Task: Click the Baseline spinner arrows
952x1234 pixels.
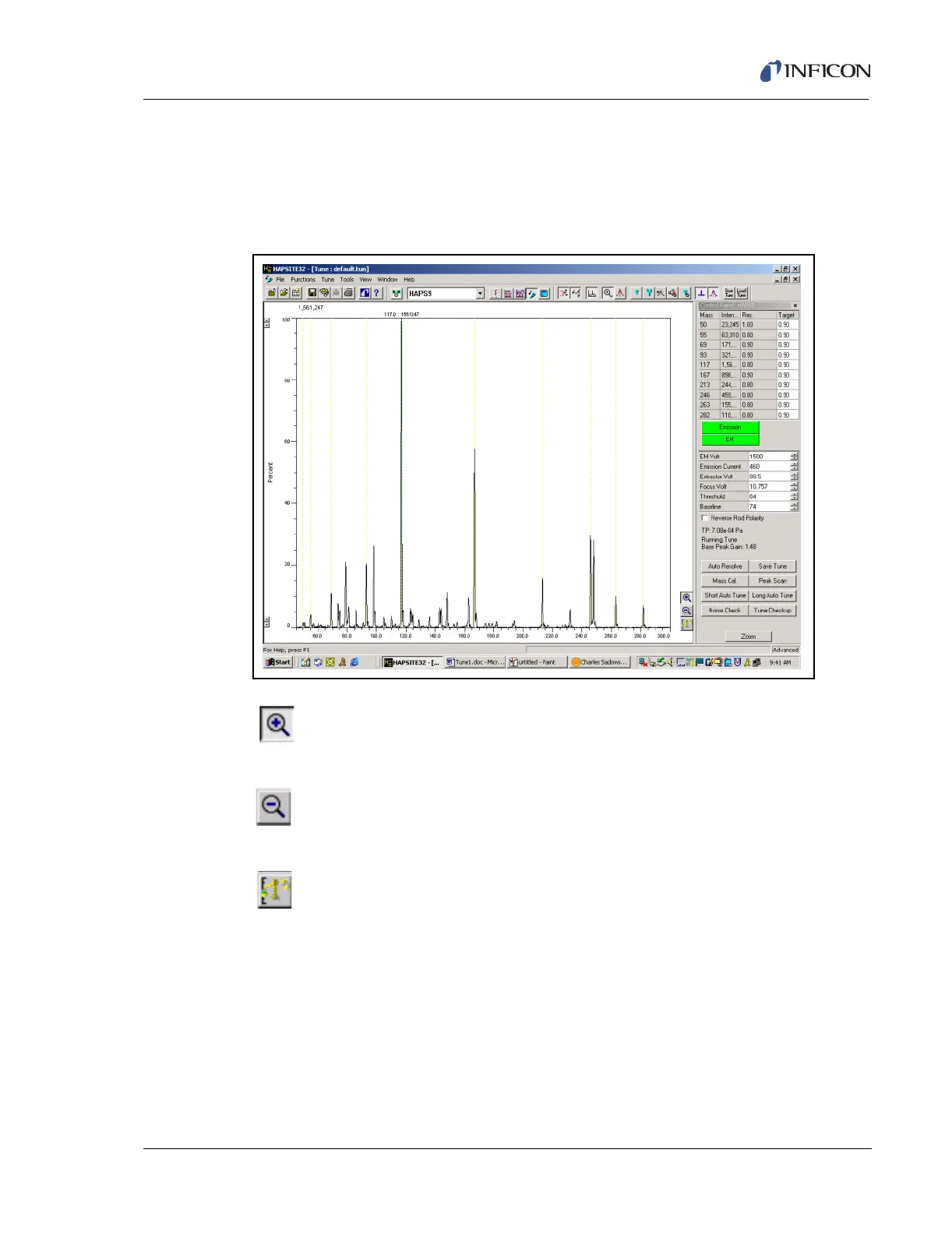Action: (x=794, y=506)
